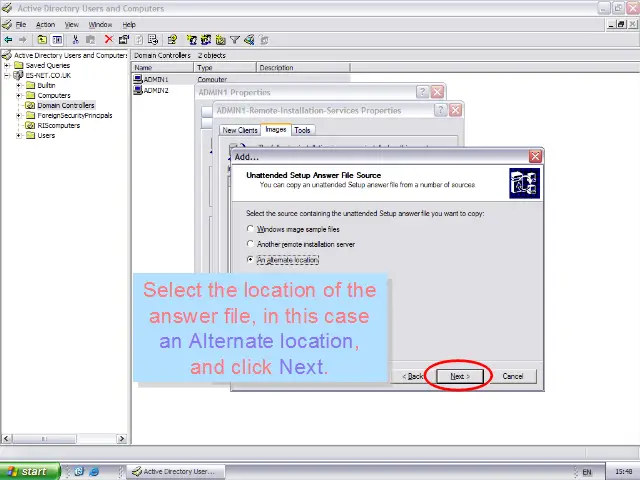Screen dimensions: 640x480
Task: Click the tree pane horizontal scrollbar thumb
Action: click(x=44, y=439)
